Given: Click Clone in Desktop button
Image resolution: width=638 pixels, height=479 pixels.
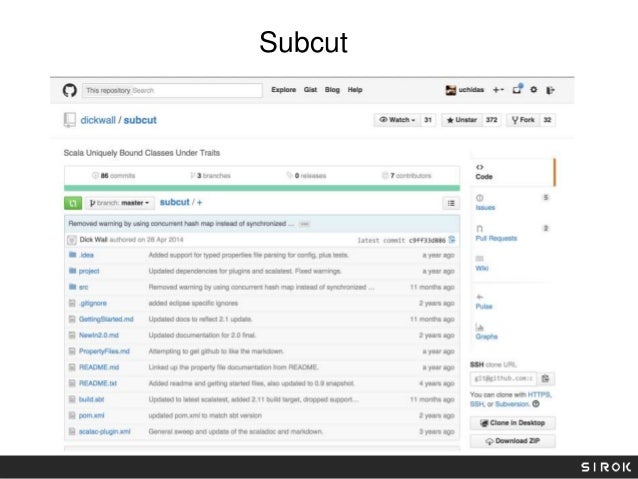Looking at the screenshot, I should [513, 423].
